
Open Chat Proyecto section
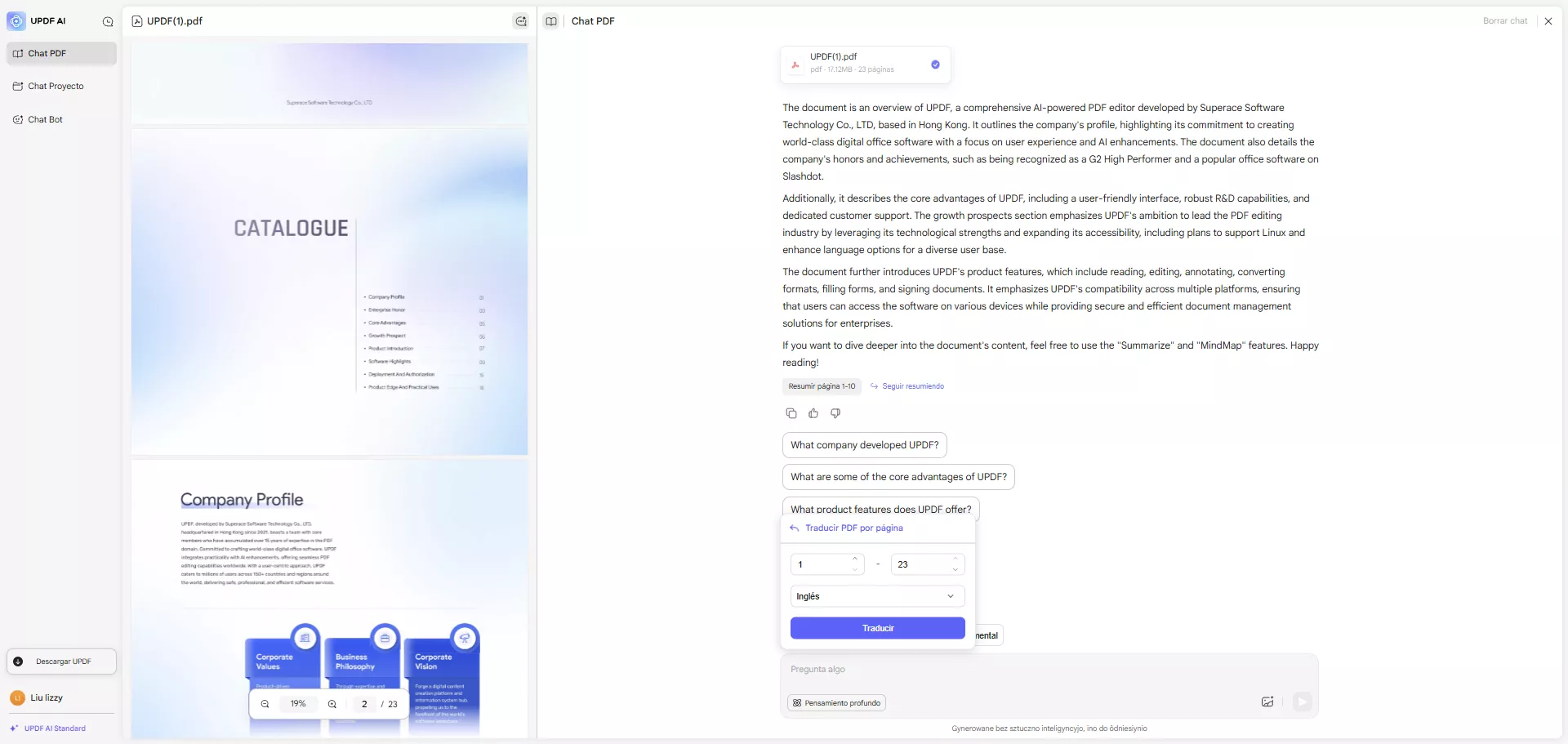click(x=62, y=86)
